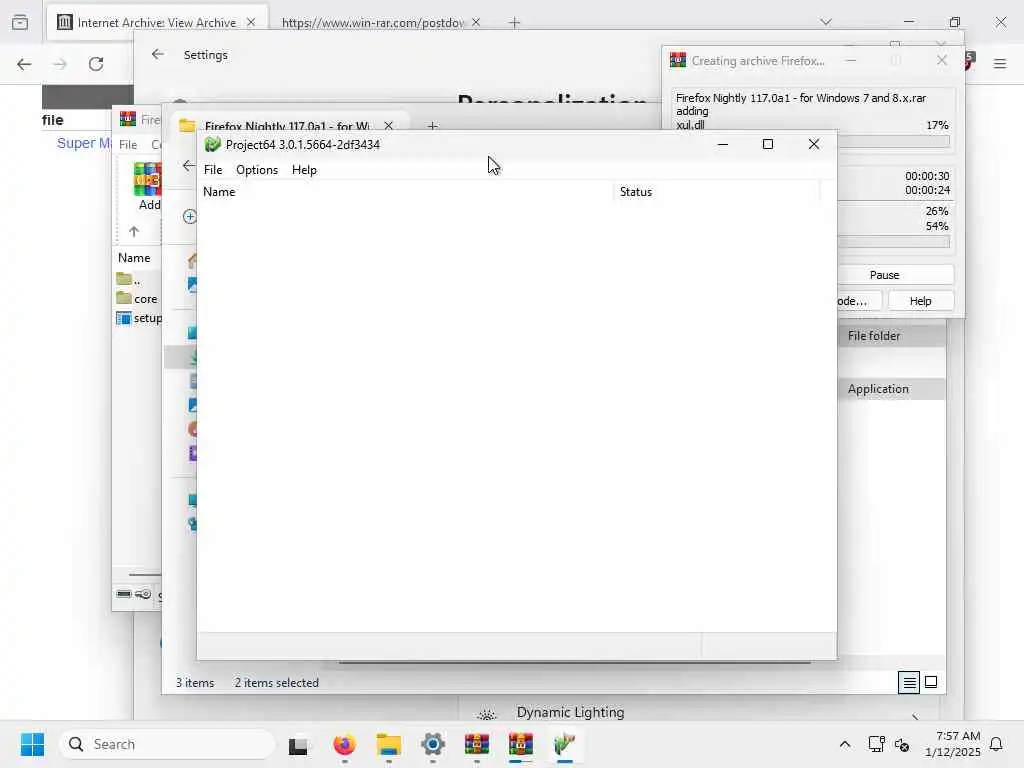1024x768 pixels.
Task: Switch to the win-rar.com browser tab
Action: click(374, 23)
